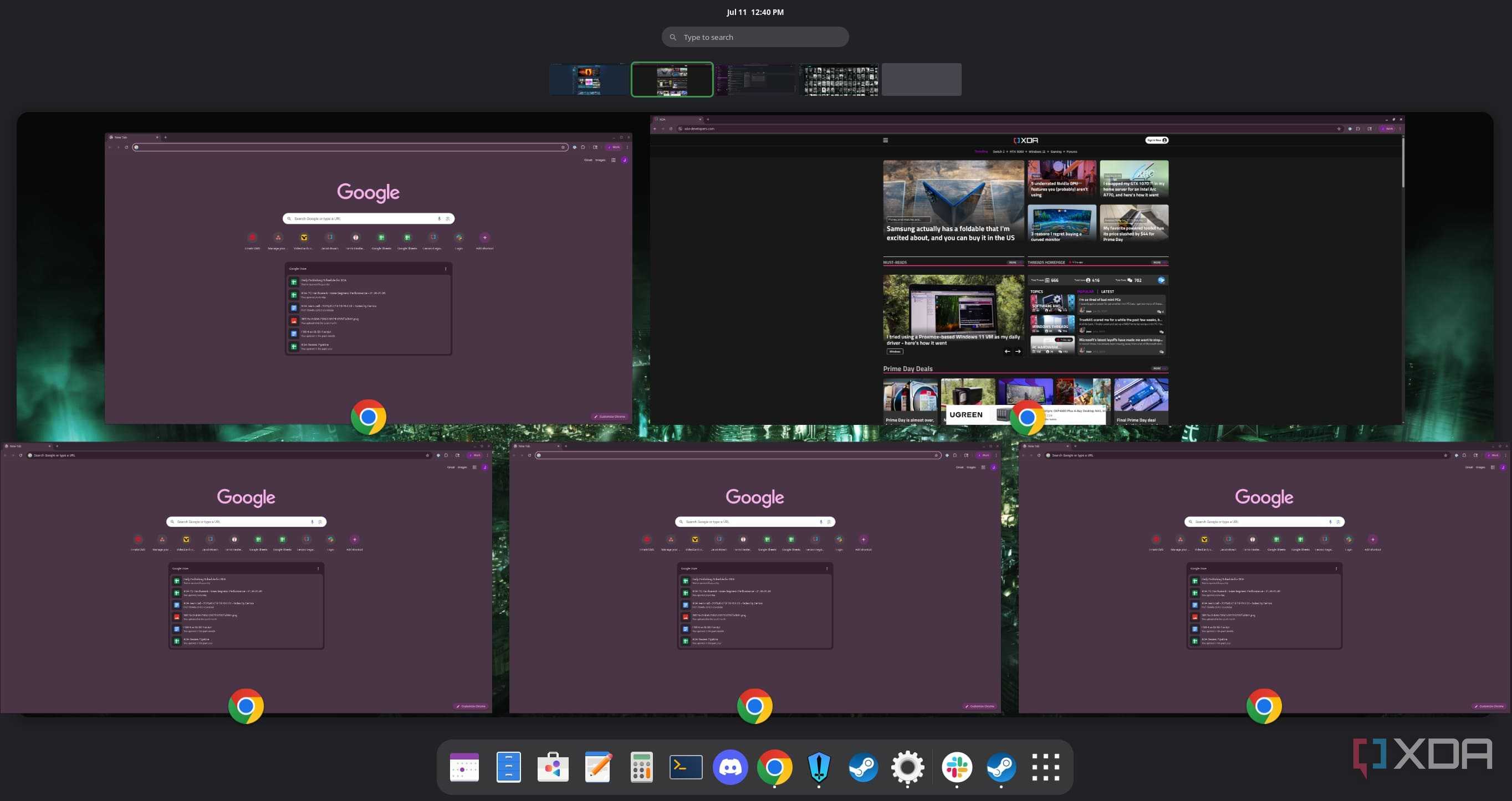Open the Calendar app from the dock

pyautogui.click(x=464, y=767)
